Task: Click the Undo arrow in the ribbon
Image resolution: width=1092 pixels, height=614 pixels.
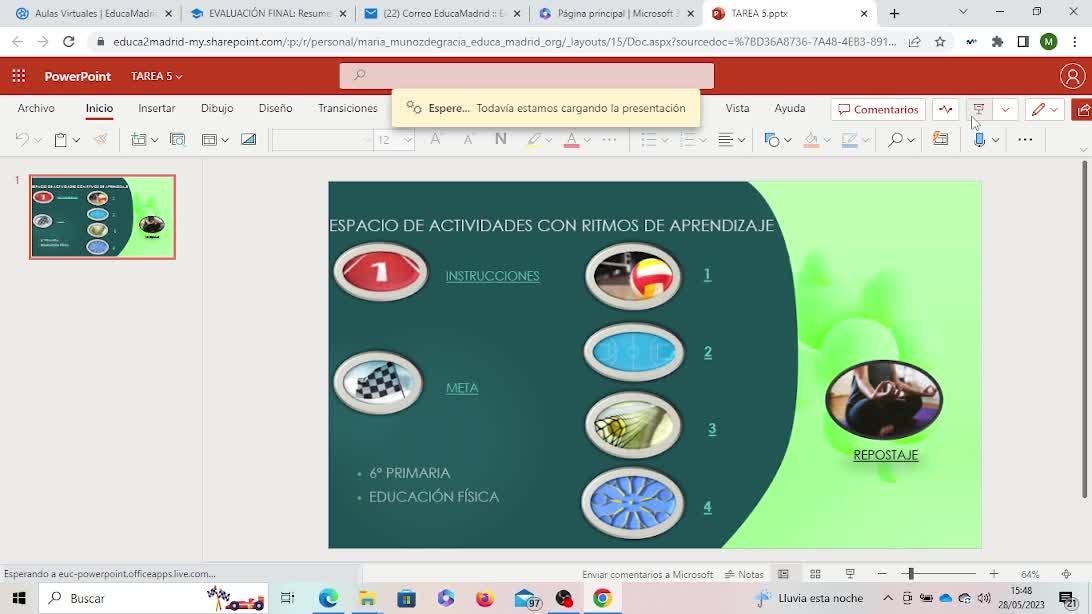Action: 22,140
